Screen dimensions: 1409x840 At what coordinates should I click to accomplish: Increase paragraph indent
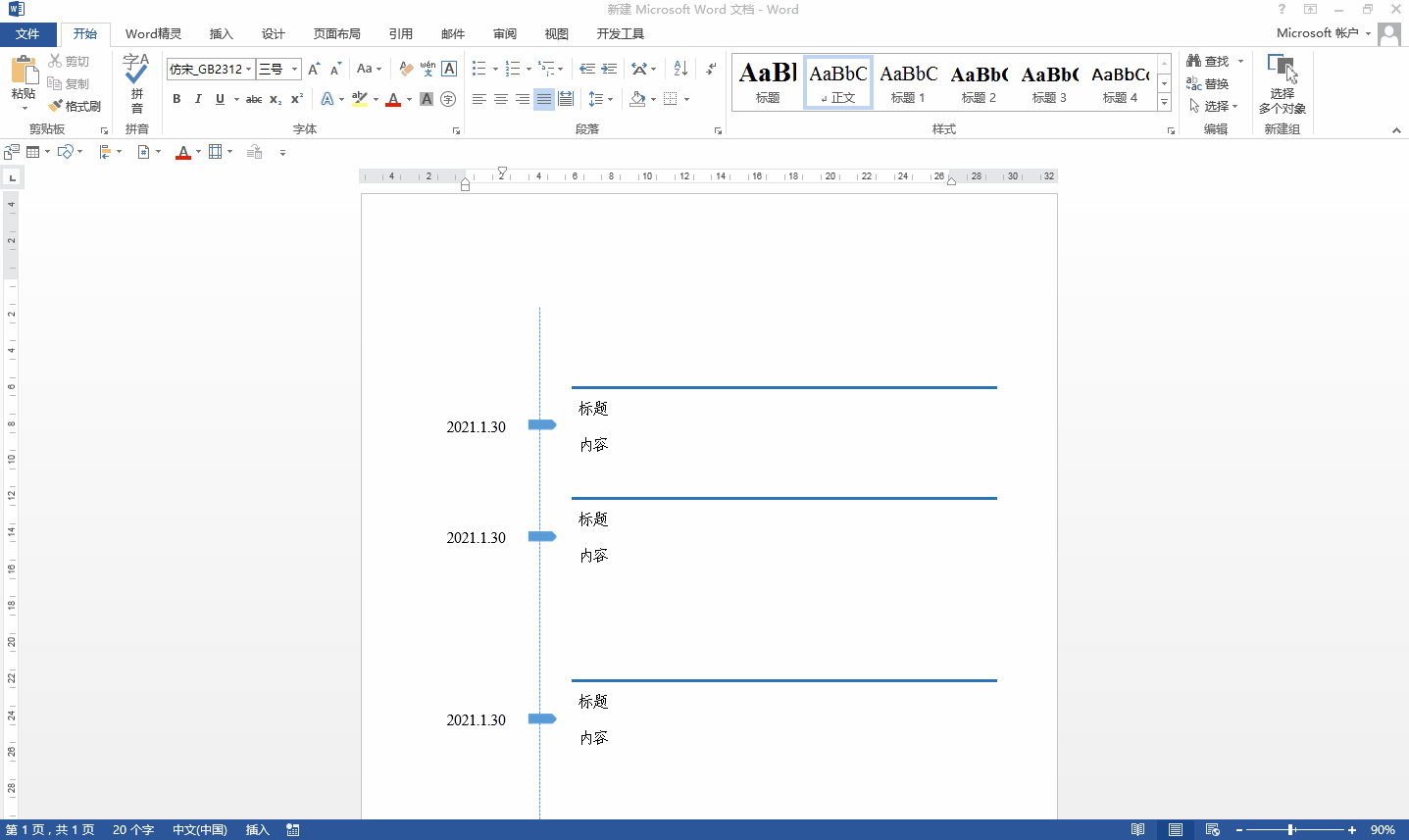(x=609, y=69)
